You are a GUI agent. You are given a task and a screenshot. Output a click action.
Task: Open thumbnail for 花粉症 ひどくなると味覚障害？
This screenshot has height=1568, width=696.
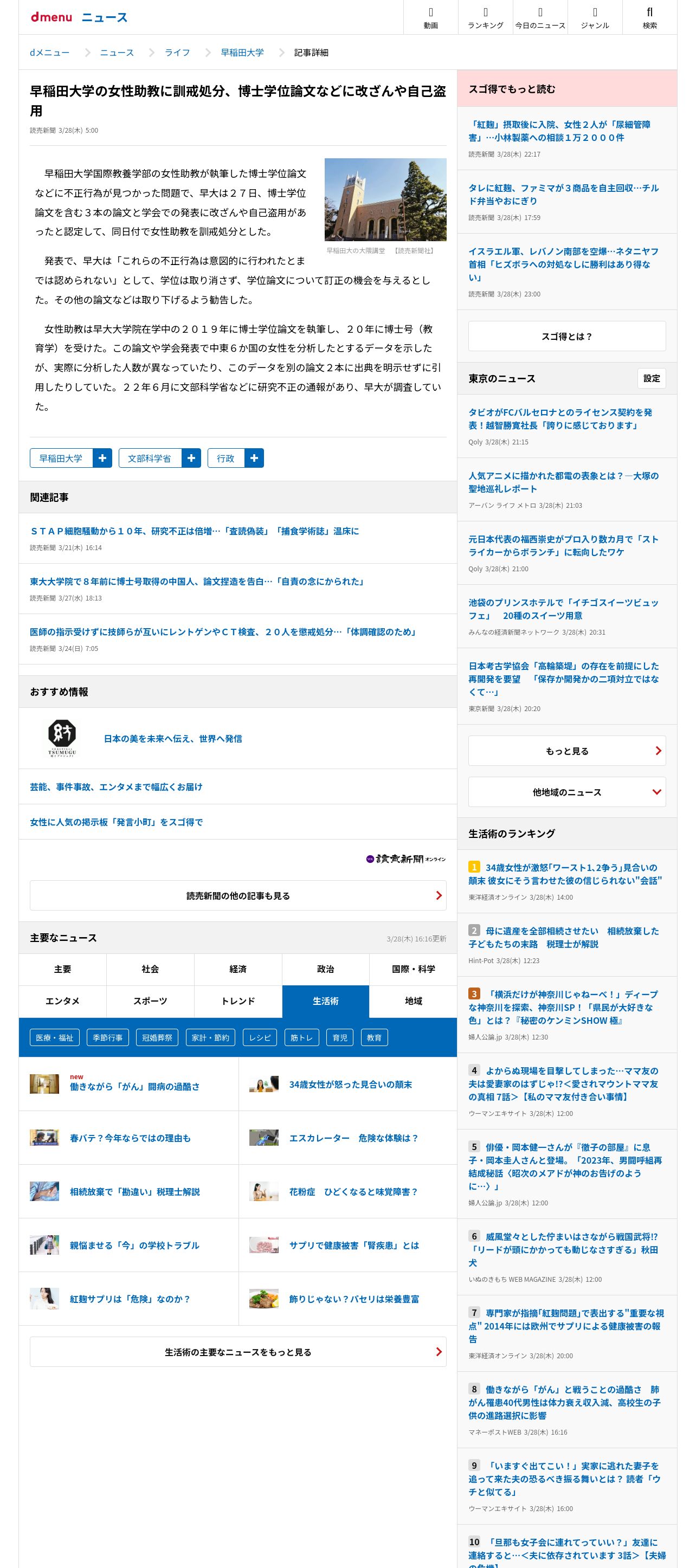pos(263,1191)
